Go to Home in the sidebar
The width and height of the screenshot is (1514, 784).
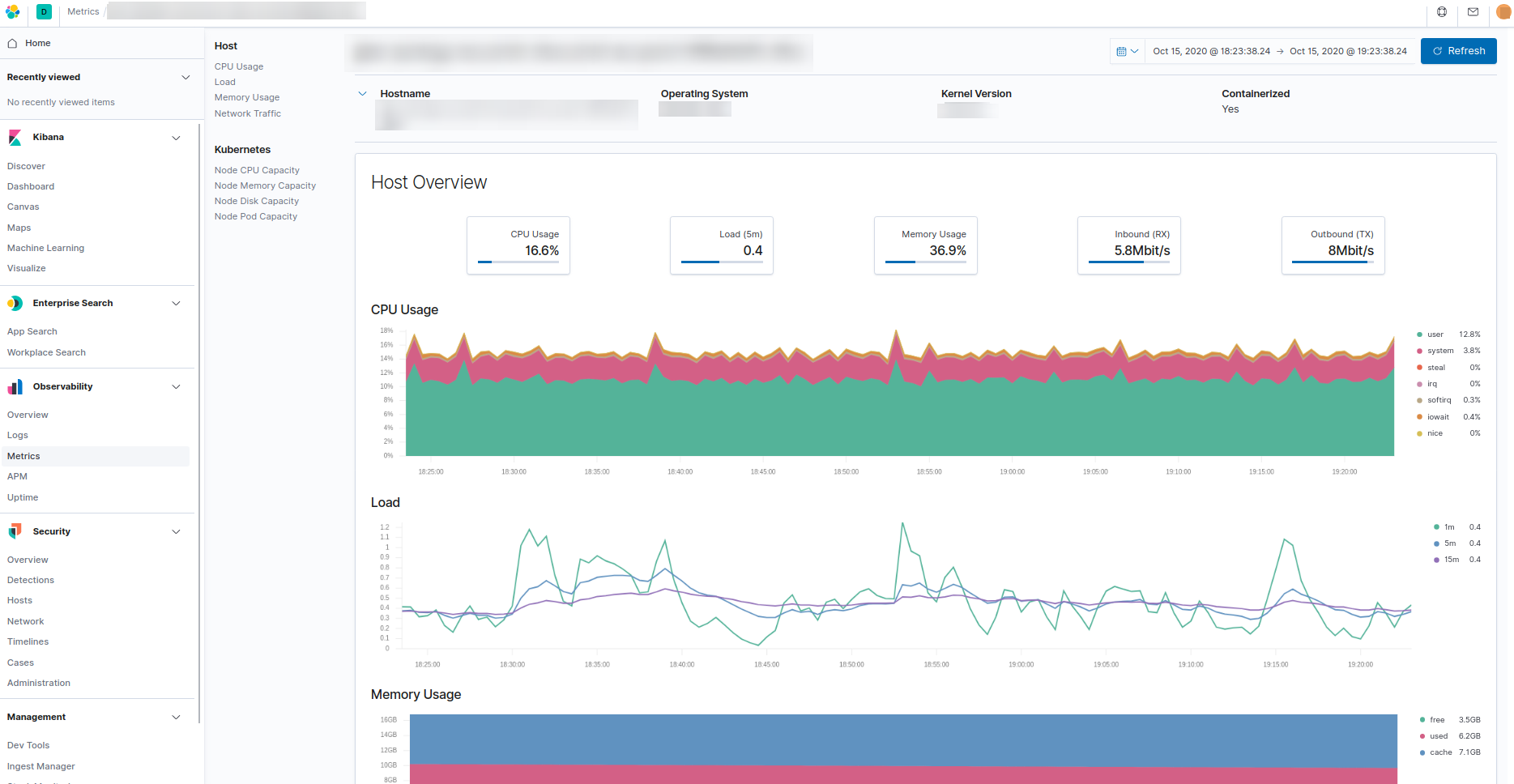[x=38, y=43]
